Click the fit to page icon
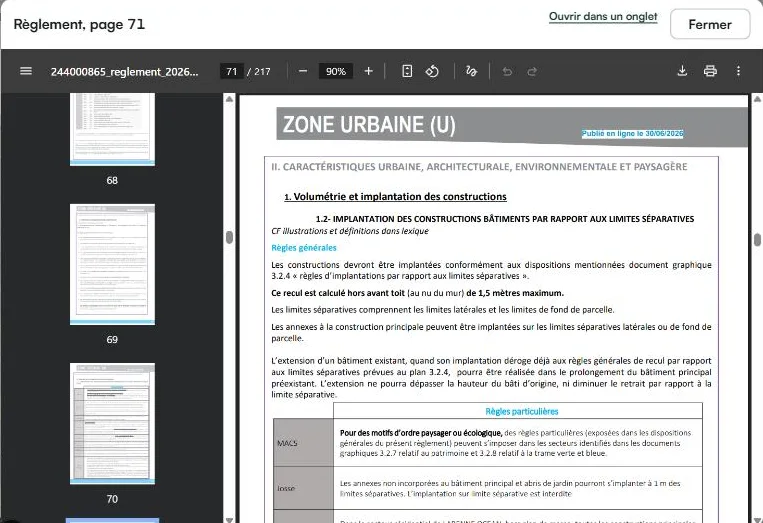763x523 pixels. (x=407, y=71)
